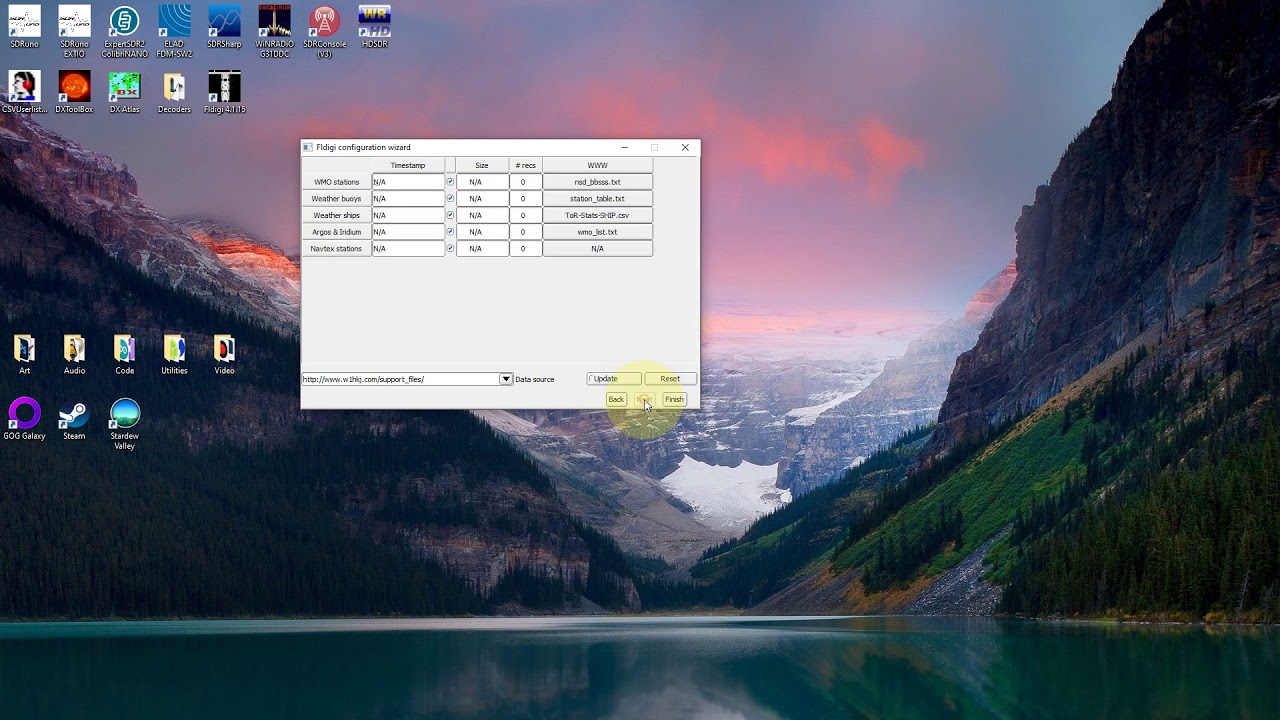
Task: Click the Fldigi wizard title bar icon
Action: pos(308,147)
